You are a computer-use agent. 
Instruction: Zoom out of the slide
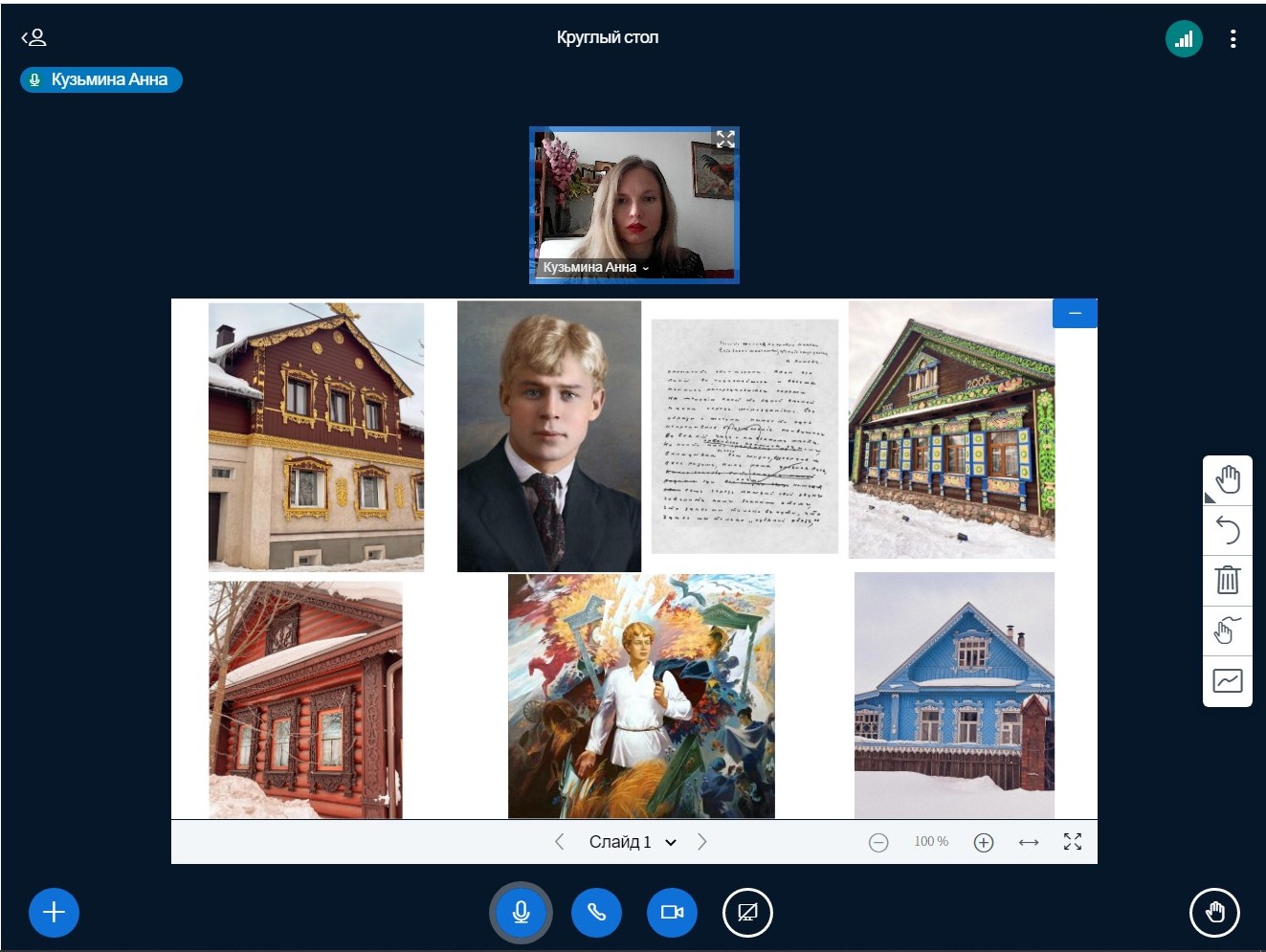pos(878,842)
